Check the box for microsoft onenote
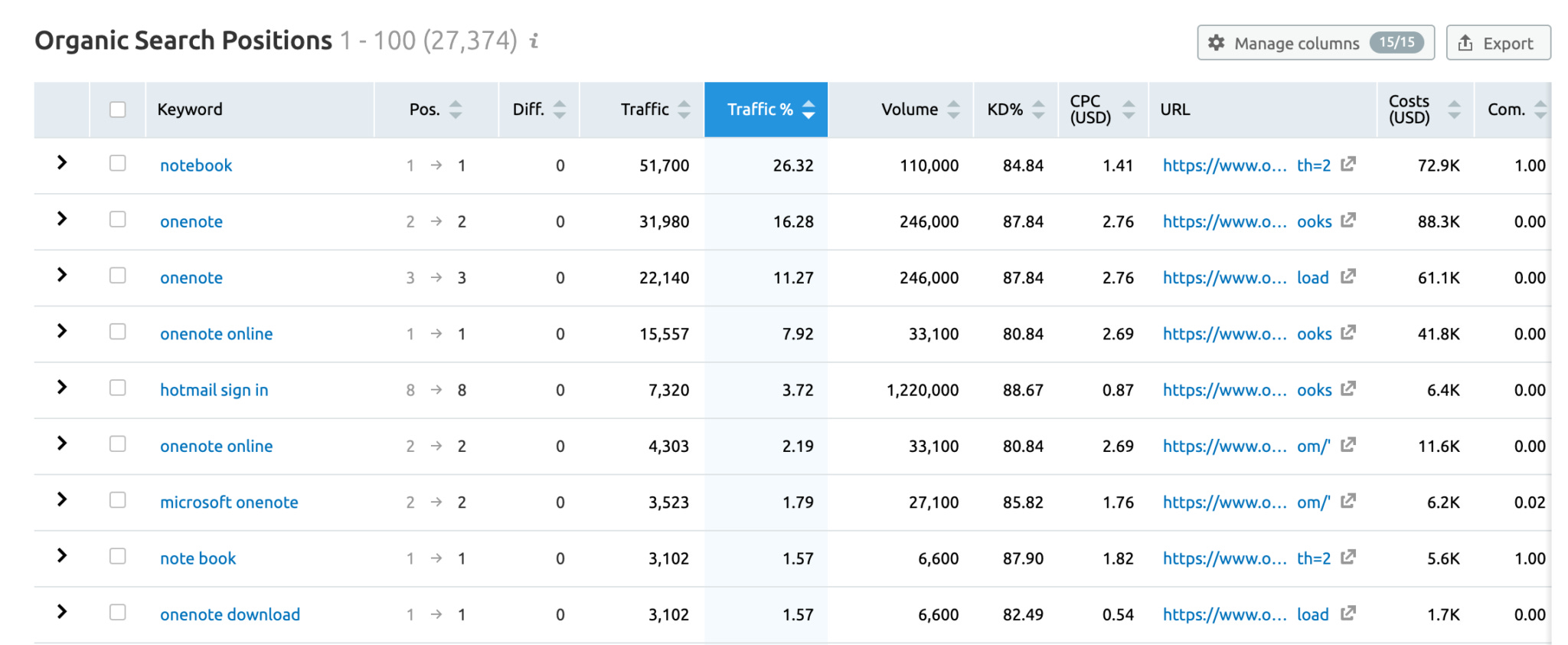Screen dimensions: 1568x645 (x=117, y=500)
